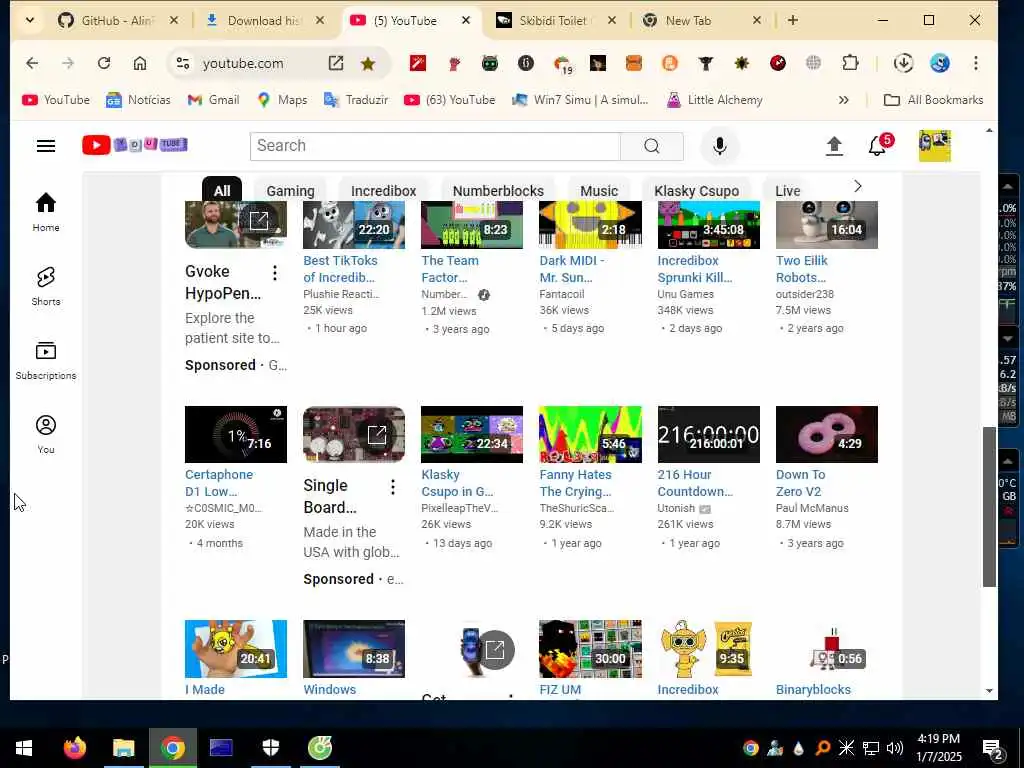Click the page vertical scrollbar thumb

(989, 507)
